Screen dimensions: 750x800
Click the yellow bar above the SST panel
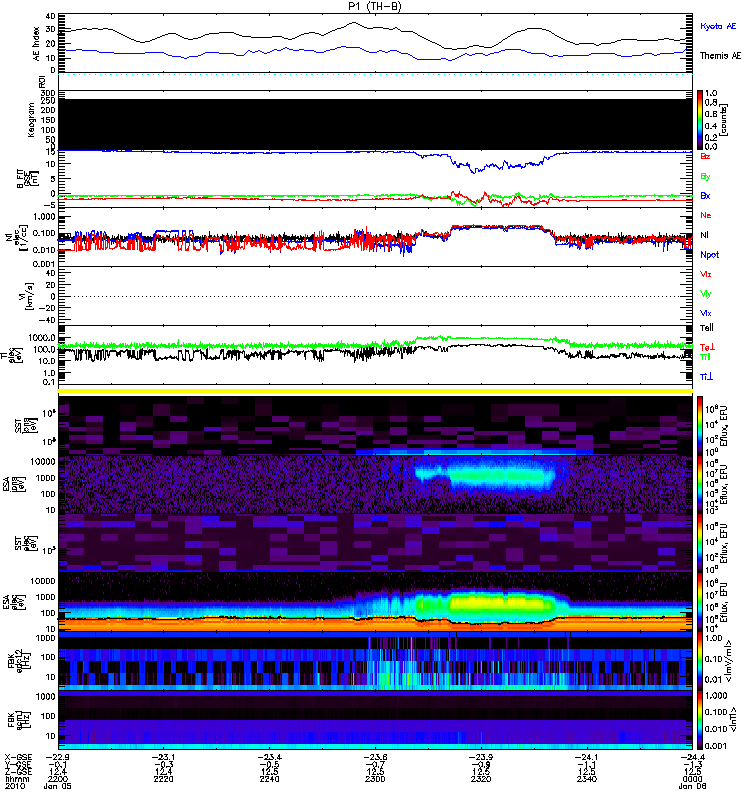375,391
